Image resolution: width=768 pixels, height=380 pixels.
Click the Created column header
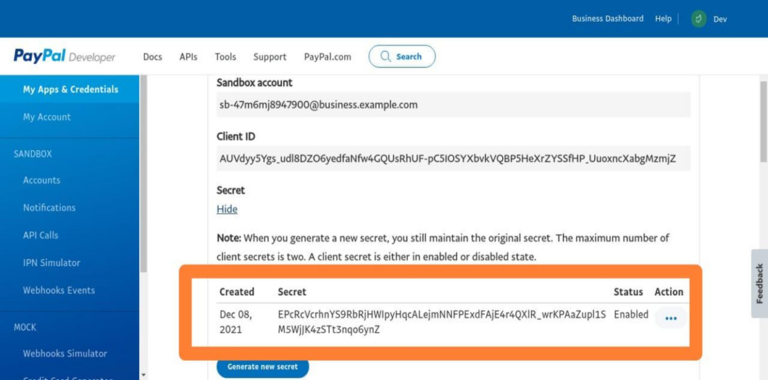237,292
